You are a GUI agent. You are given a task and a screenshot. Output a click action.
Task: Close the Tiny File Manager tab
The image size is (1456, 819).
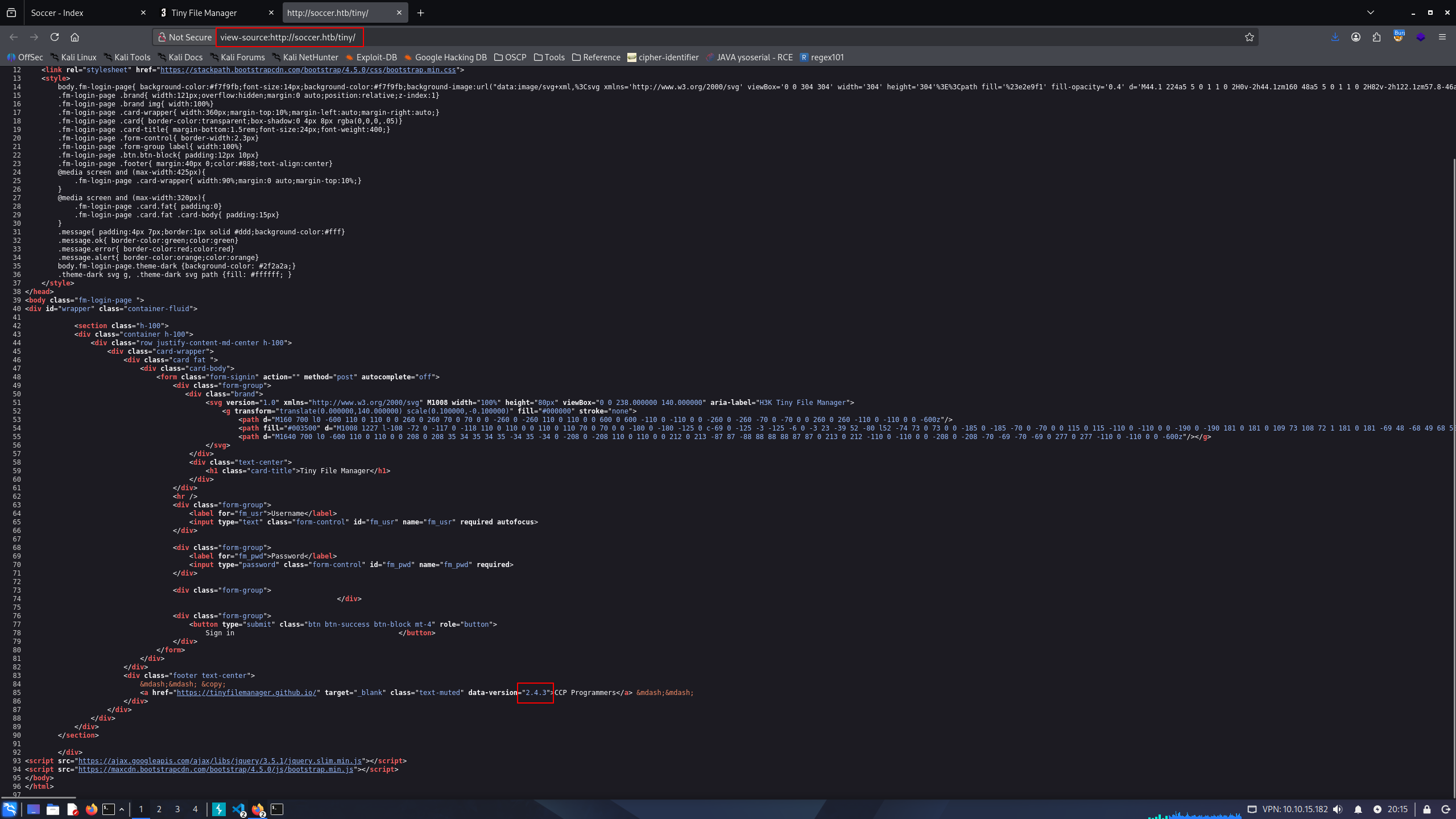coord(271,13)
